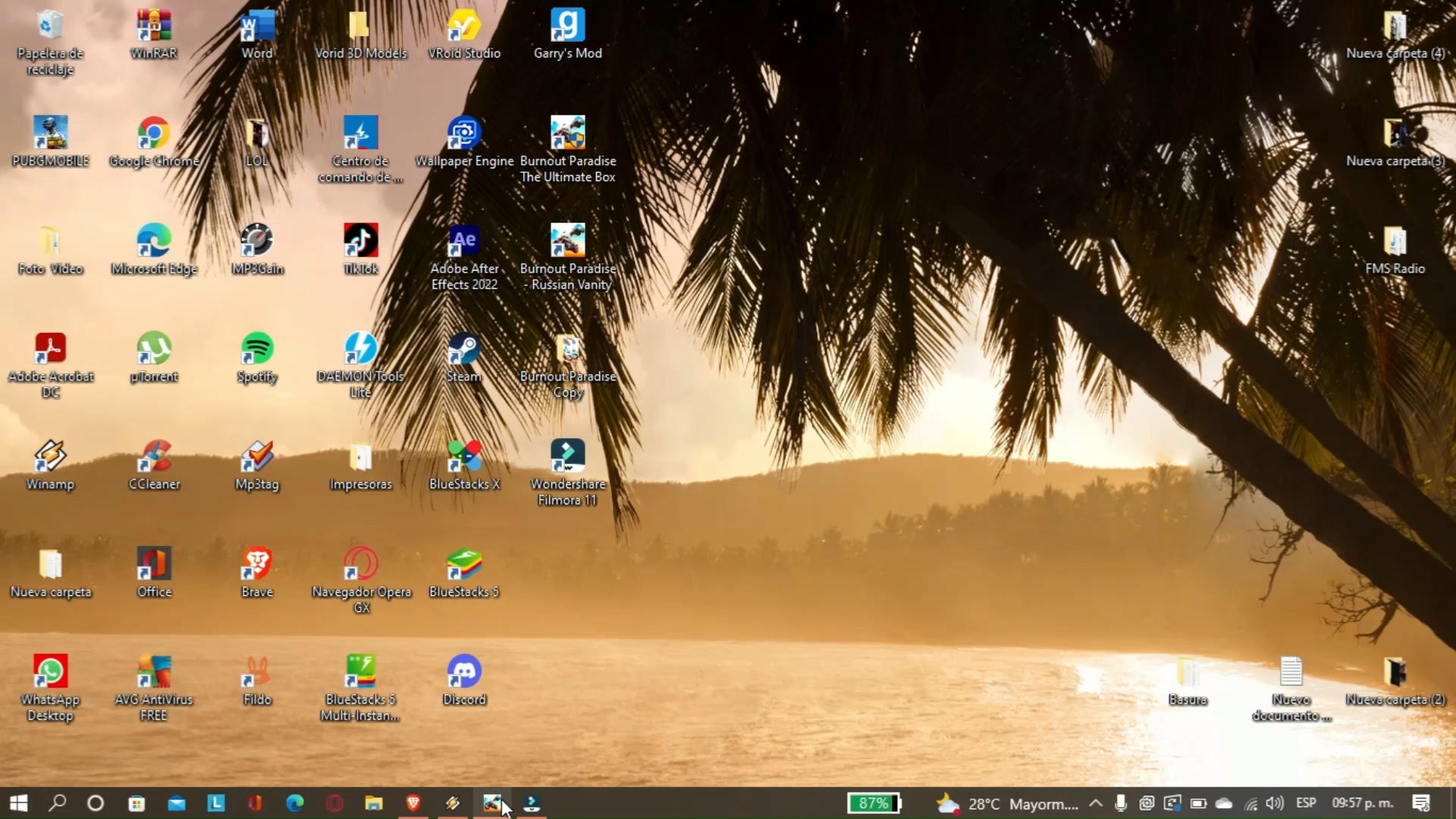Select the WhatsApp Desktop shortcut
Screen dimensions: 1456x819
coord(50,689)
